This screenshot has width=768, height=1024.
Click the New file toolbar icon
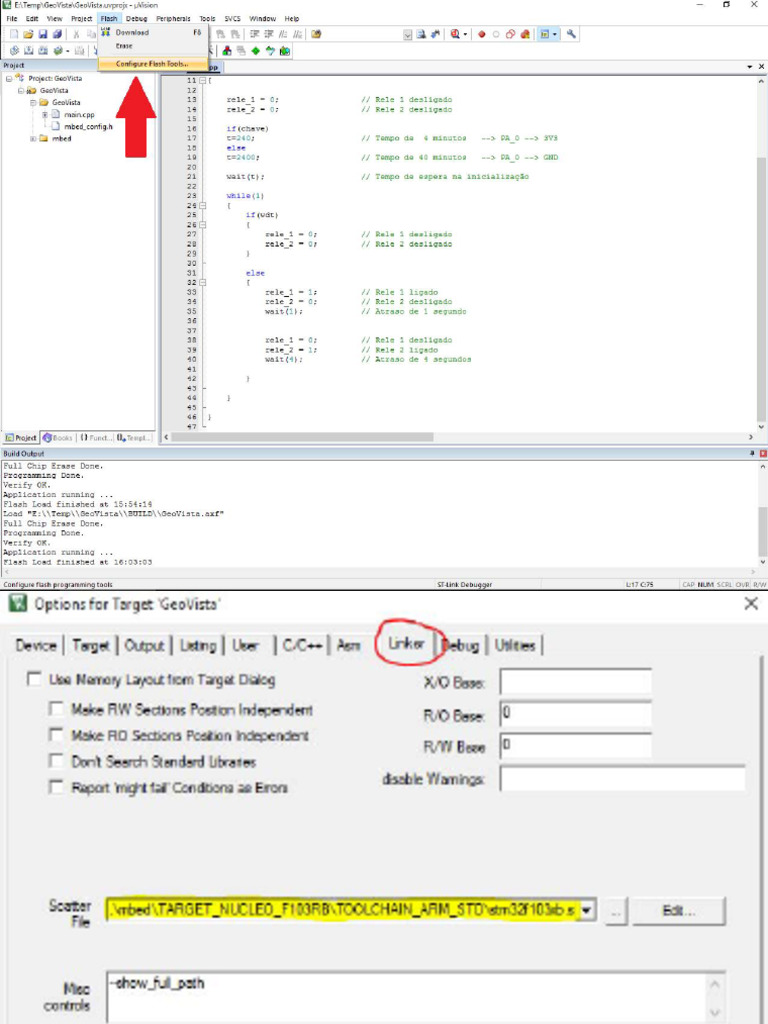point(14,34)
